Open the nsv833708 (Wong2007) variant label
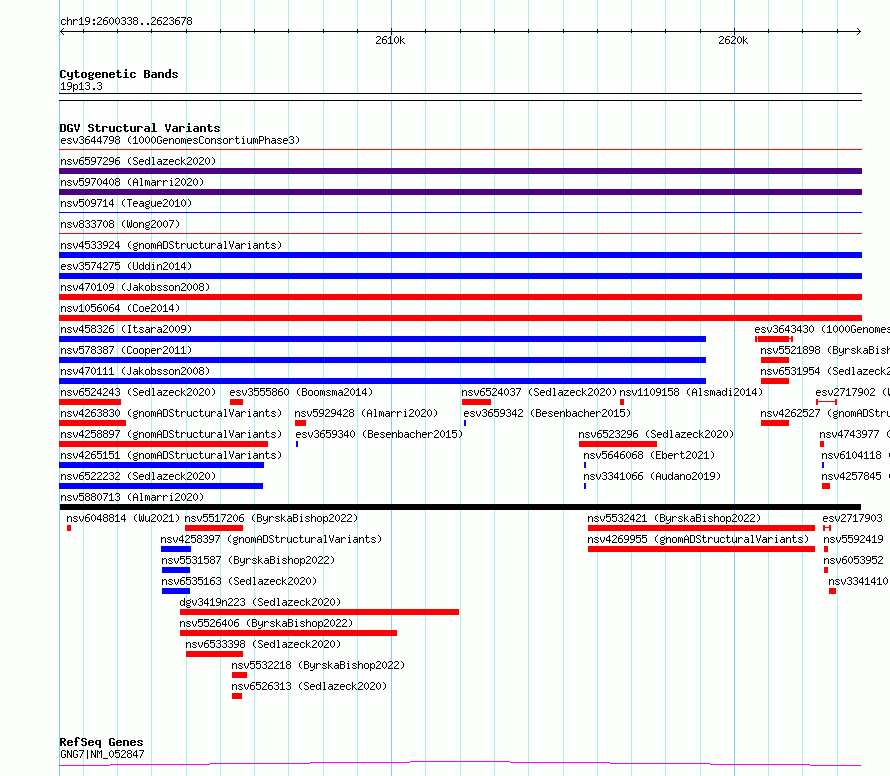The width and height of the screenshot is (890, 776). pyautogui.click(x=120, y=224)
